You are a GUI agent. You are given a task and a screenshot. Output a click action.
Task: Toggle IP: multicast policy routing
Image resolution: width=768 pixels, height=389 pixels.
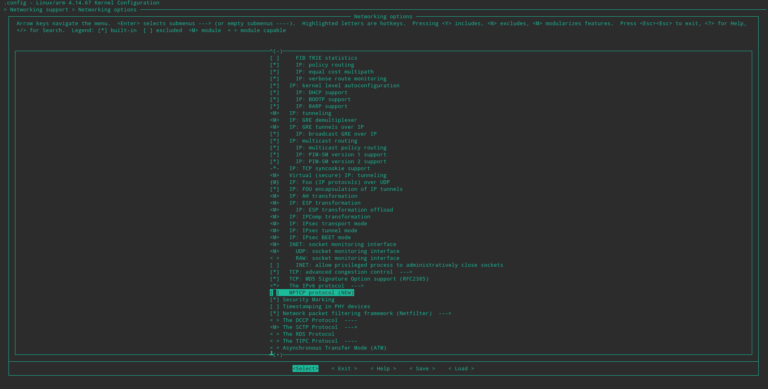[328, 147]
